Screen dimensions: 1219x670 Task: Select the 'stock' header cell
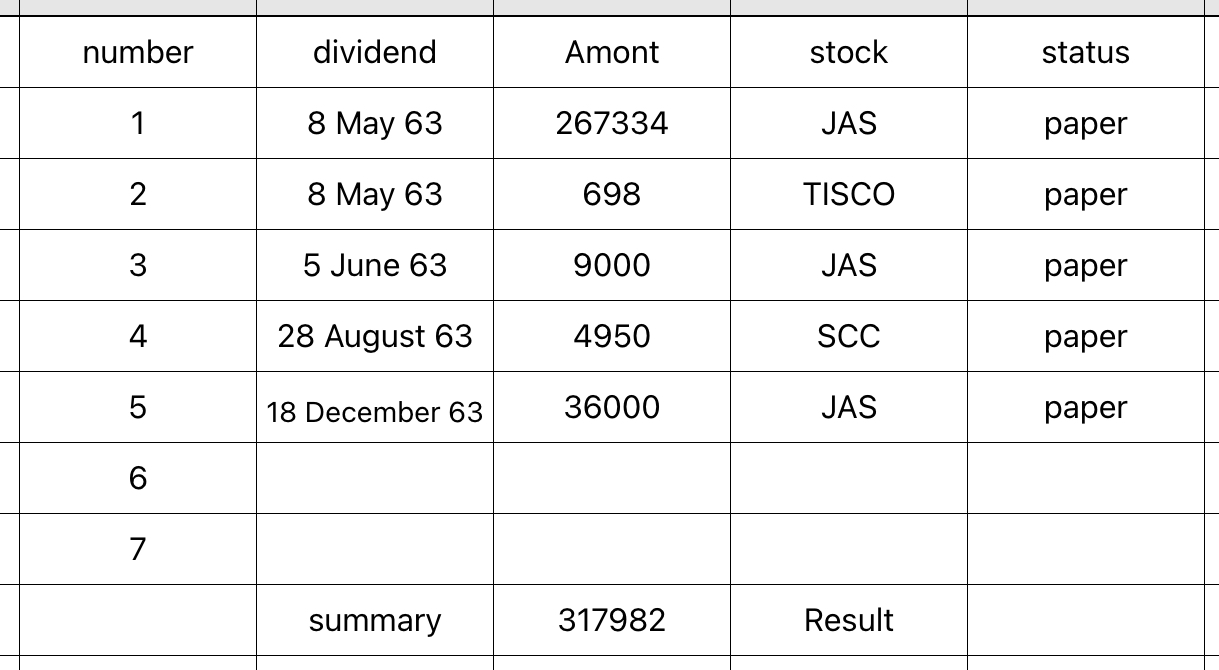[x=849, y=52]
